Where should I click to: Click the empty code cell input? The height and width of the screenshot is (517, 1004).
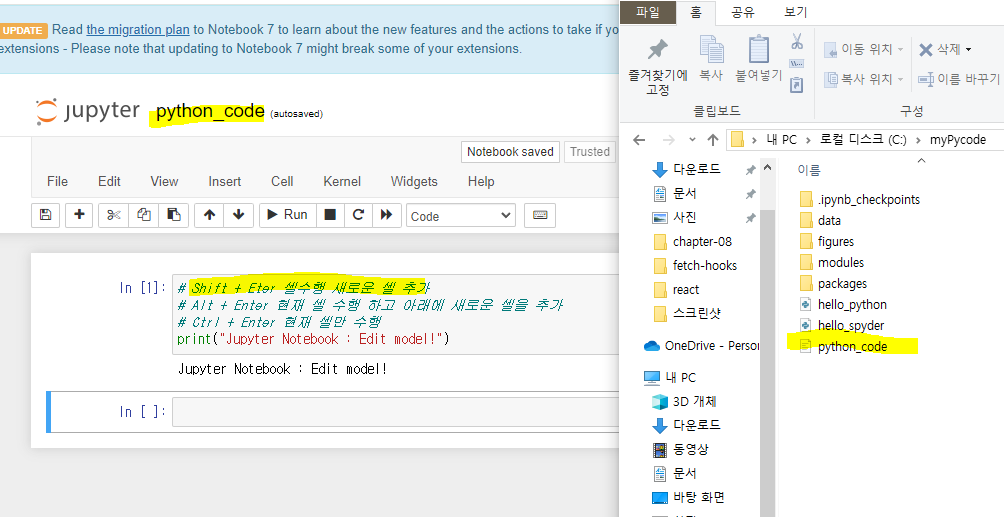click(x=396, y=413)
